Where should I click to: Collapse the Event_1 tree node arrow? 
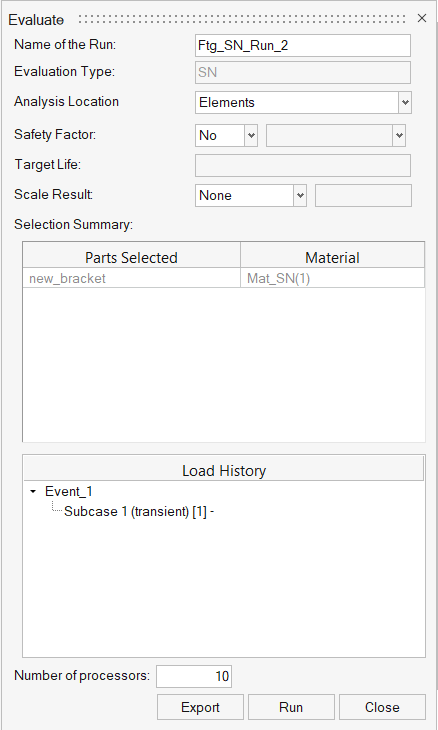pyautogui.click(x=33, y=492)
